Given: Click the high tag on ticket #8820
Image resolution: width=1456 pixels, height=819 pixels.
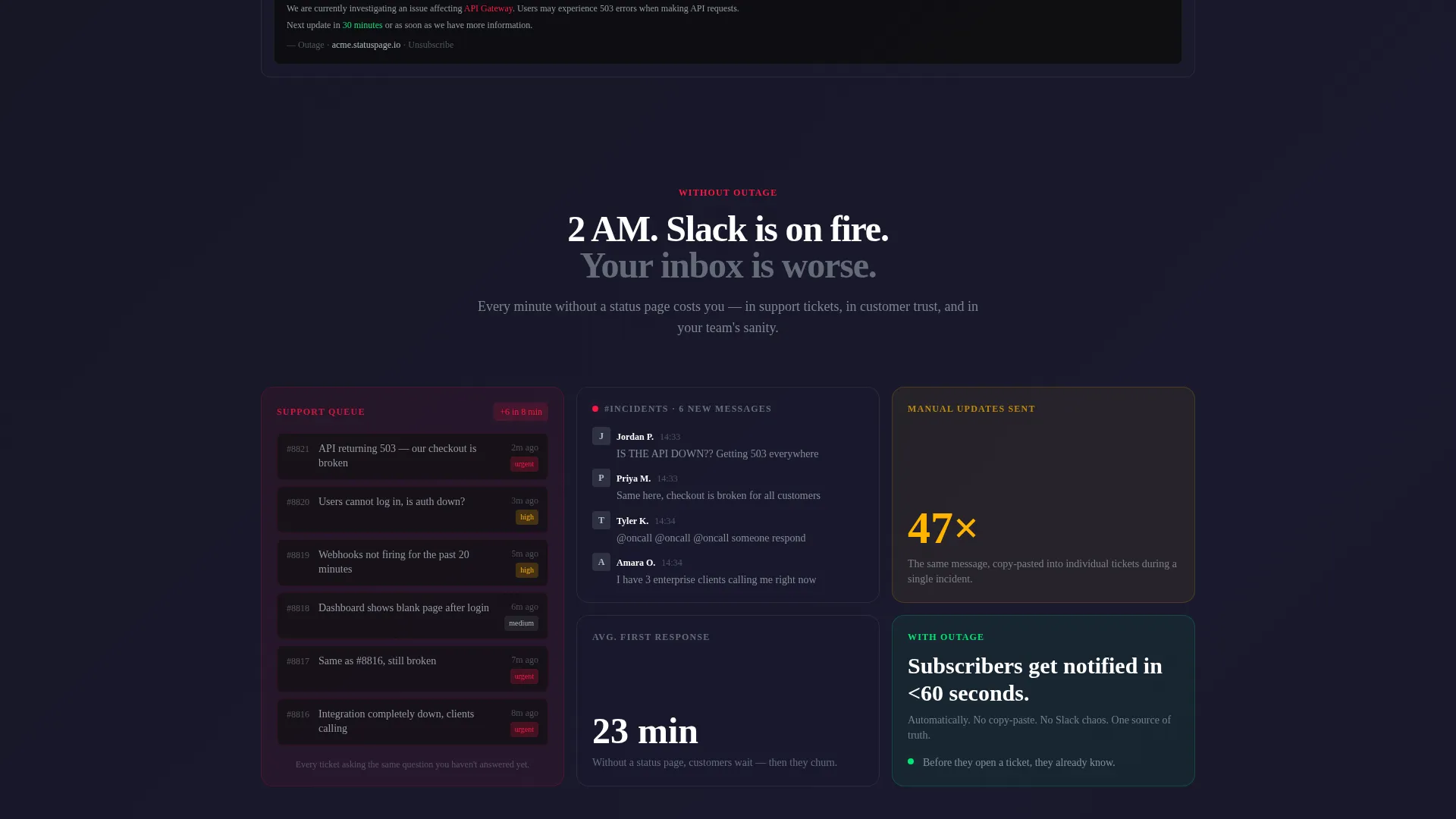Looking at the screenshot, I should (527, 517).
